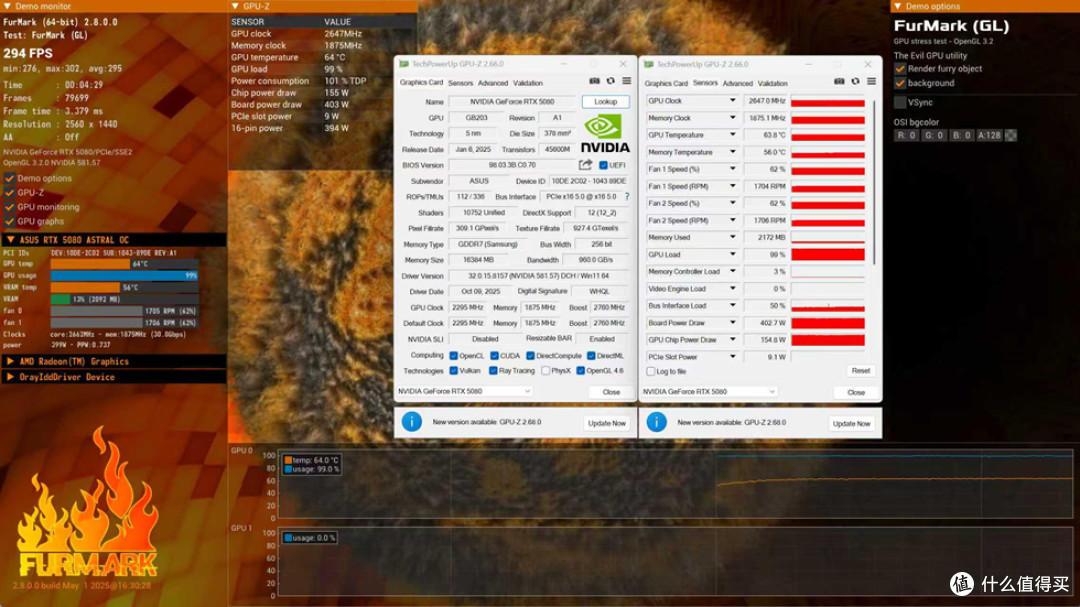
Task: Toggle GPU graphs checkbox
Action: [x=10, y=222]
